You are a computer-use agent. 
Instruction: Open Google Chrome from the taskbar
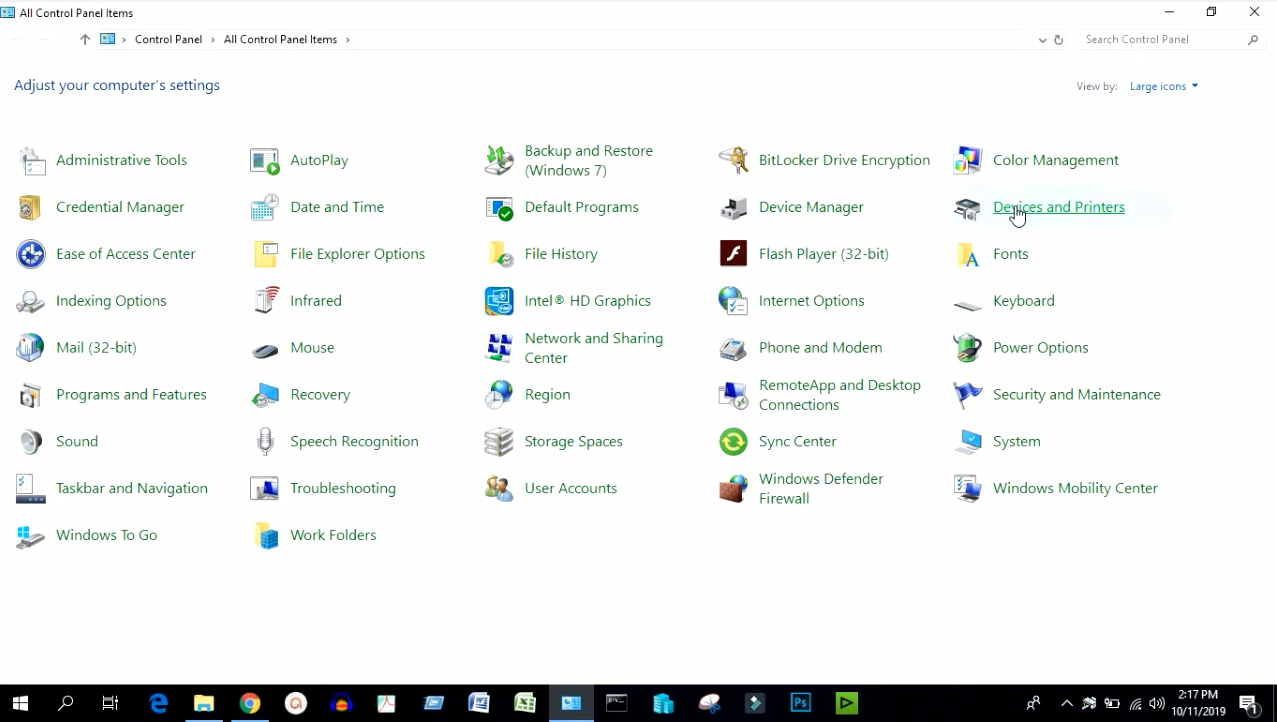point(250,704)
